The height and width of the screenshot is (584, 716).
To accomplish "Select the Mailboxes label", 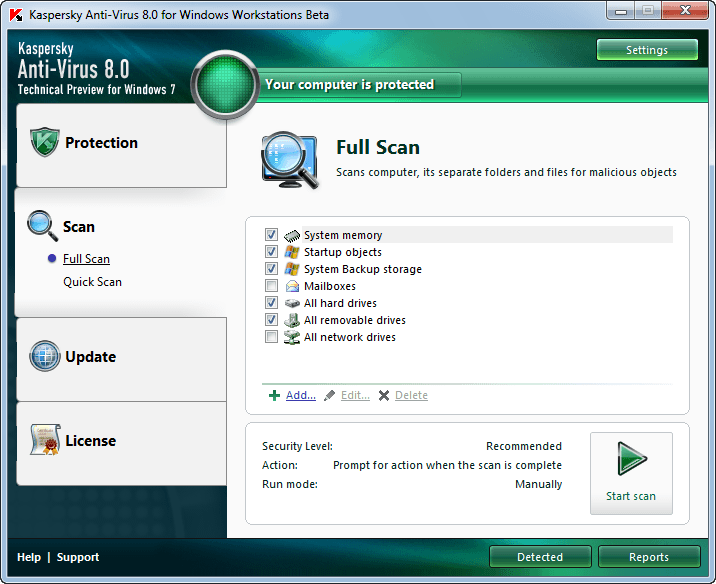I will [330, 286].
